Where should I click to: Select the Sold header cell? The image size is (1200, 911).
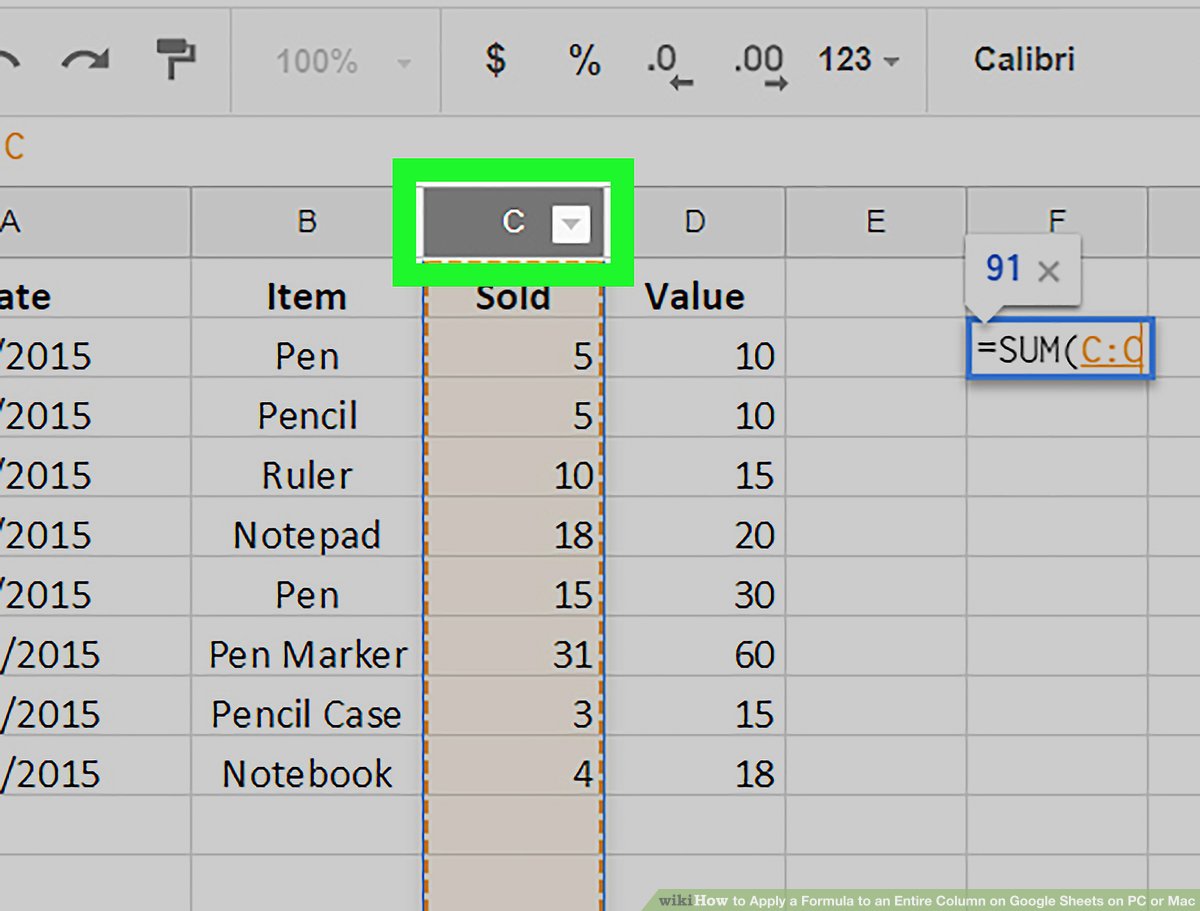click(514, 295)
